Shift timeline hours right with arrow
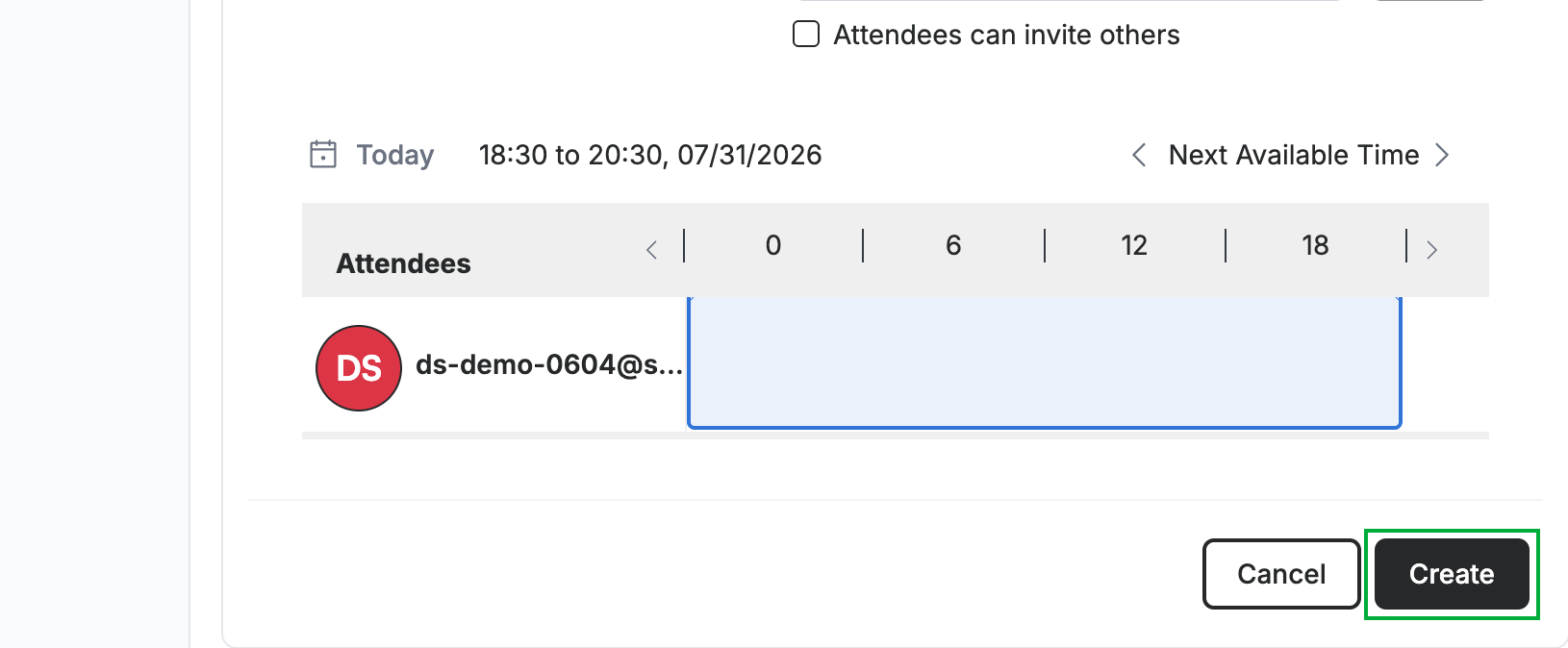Image resolution: width=1568 pixels, height=648 pixels. pyautogui.click(x=1431, y=250)
